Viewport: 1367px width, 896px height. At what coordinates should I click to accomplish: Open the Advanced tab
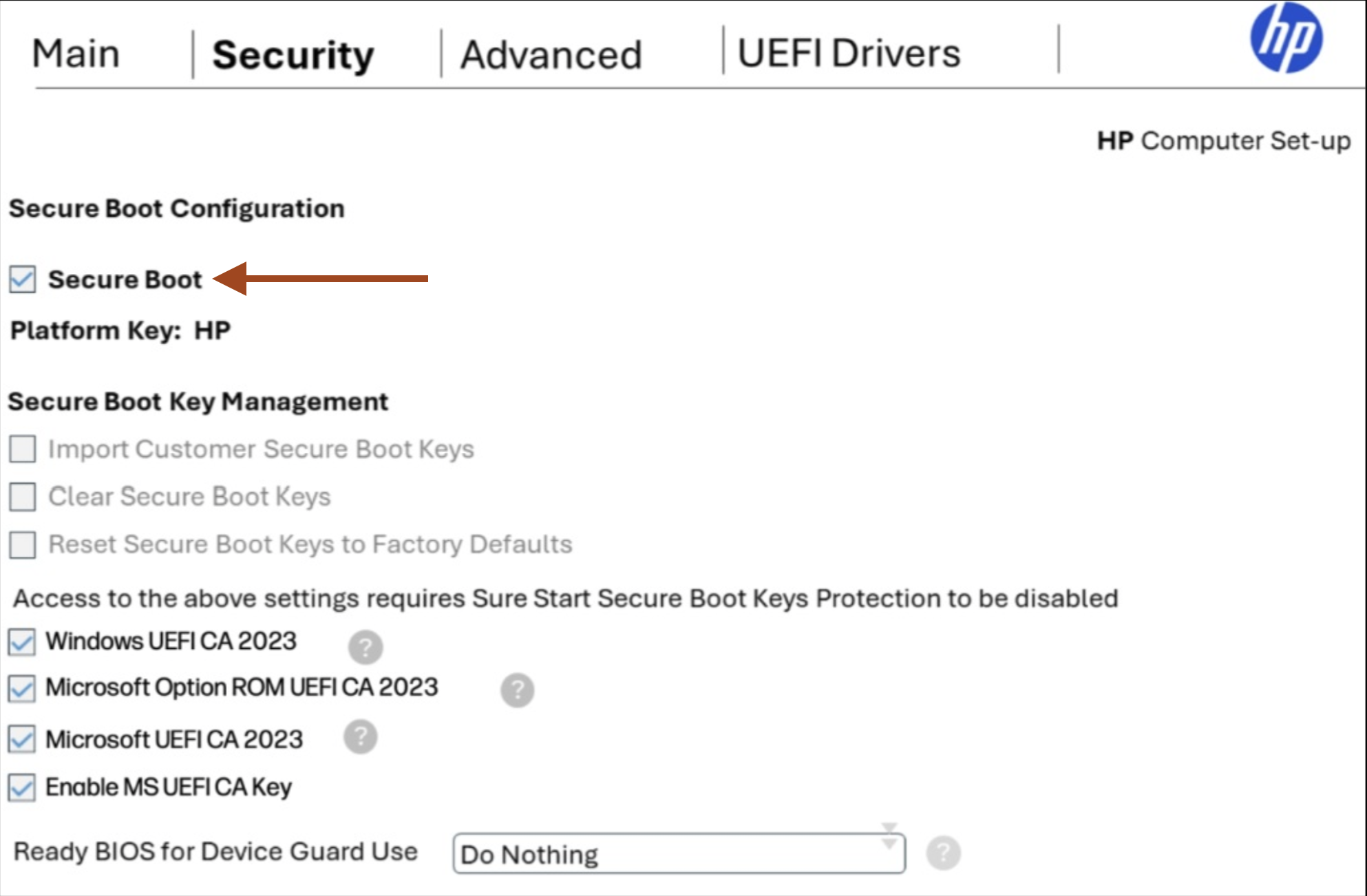pos(551,54)
